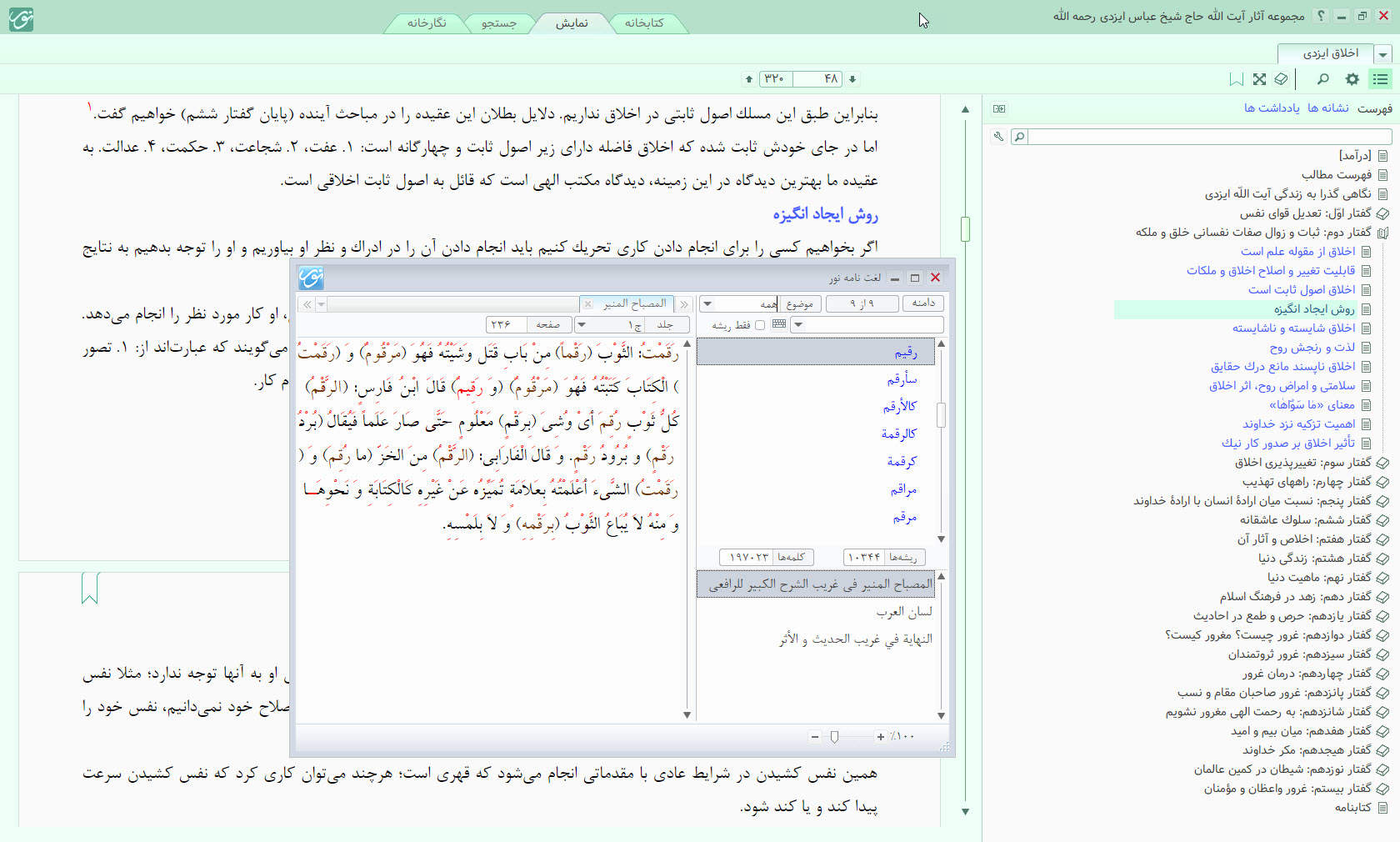1400x842 pixels.
Task: Select 'لسان العرب' from the dictionary list
Action: click(x=904, y=611)
